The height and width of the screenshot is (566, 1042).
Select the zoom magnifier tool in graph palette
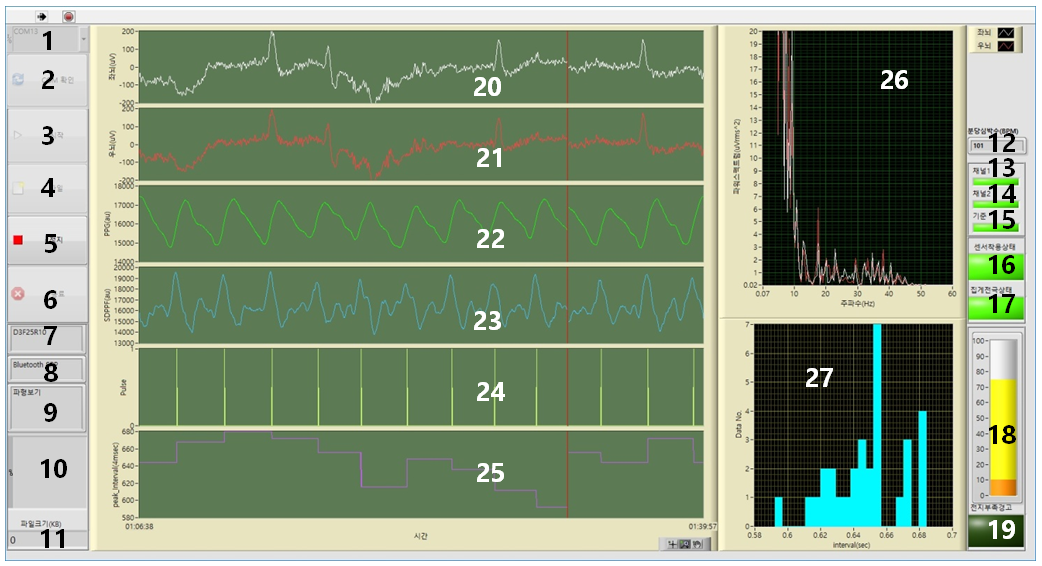point(684,544)
